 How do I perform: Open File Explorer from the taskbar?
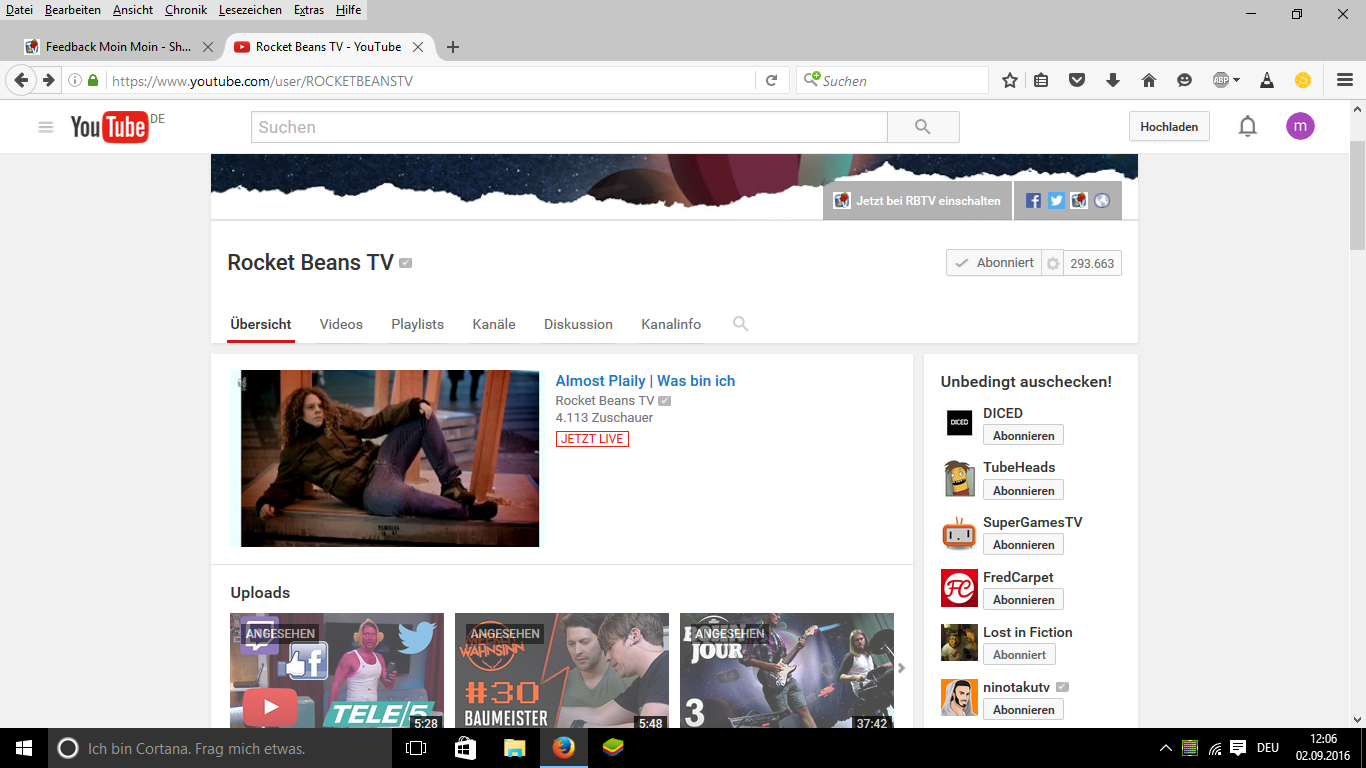click(x=514, y=748)
